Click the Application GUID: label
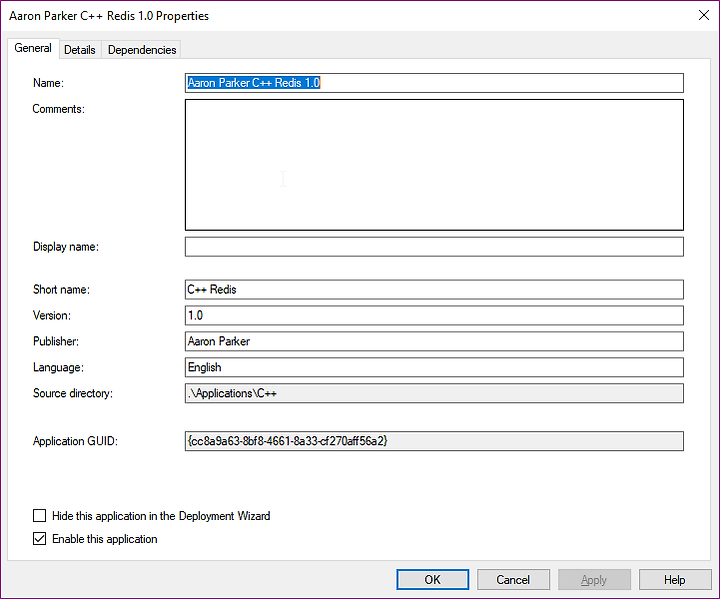Viewport: 720px width, 599px height. (x=75, y=441)
